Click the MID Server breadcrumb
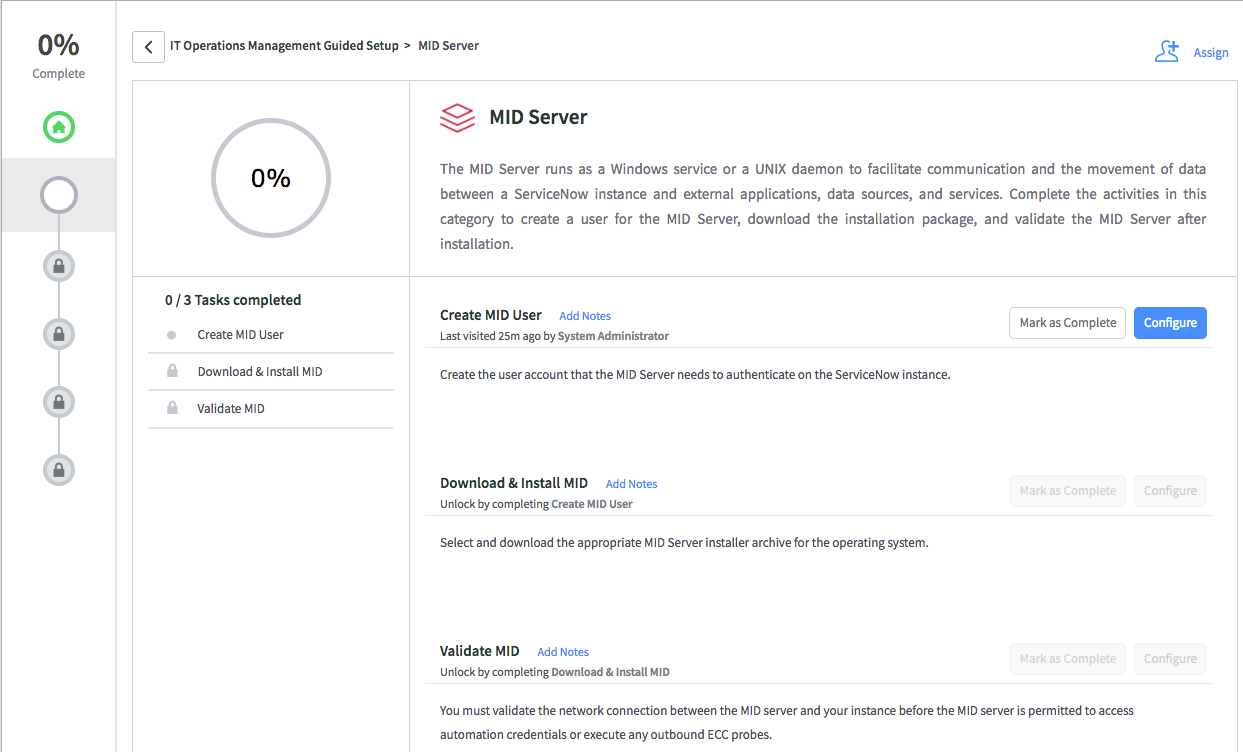1243x752 pixels. tap(448, 45)
